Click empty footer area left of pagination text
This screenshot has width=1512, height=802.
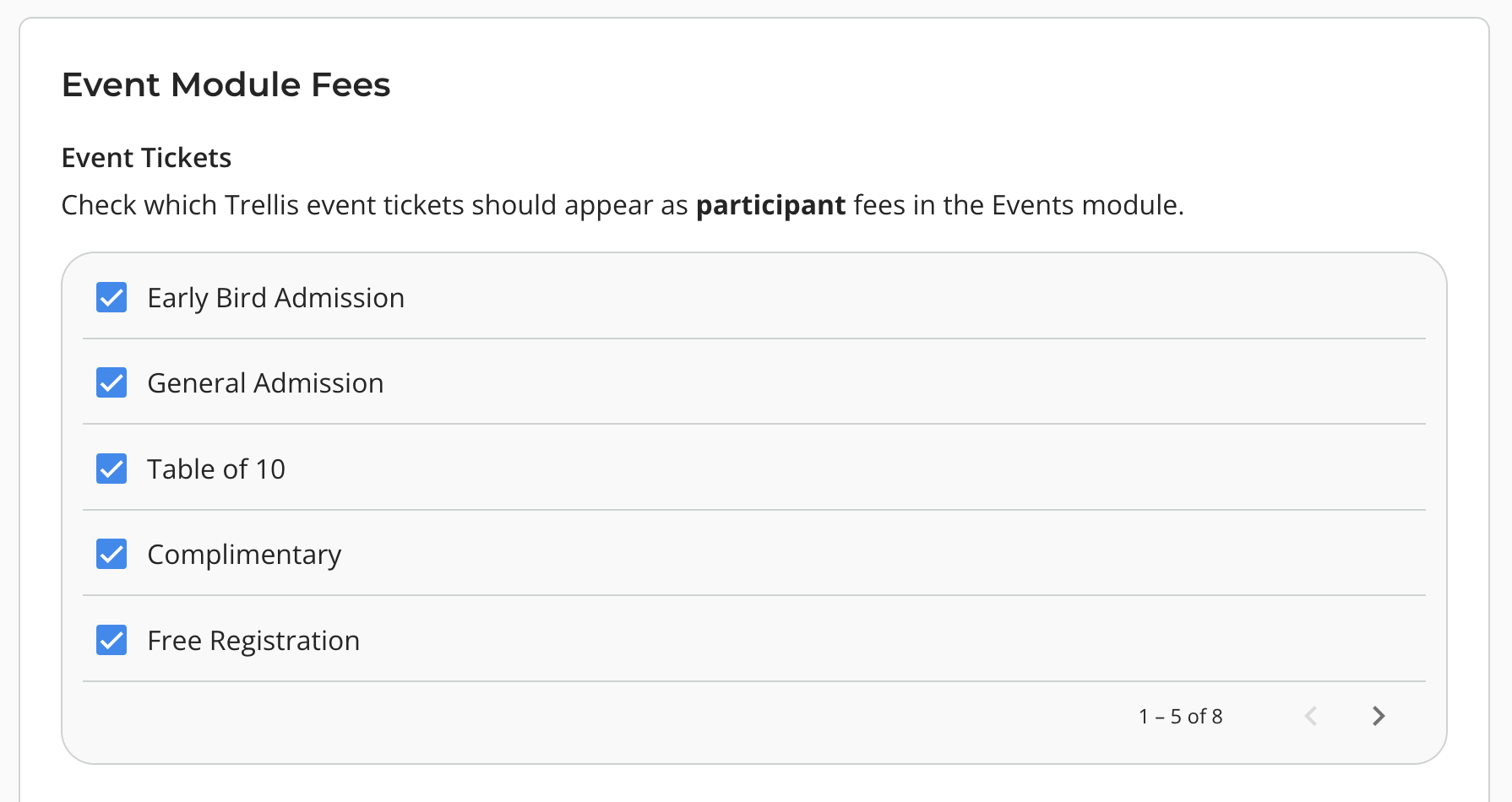point(591,717)
